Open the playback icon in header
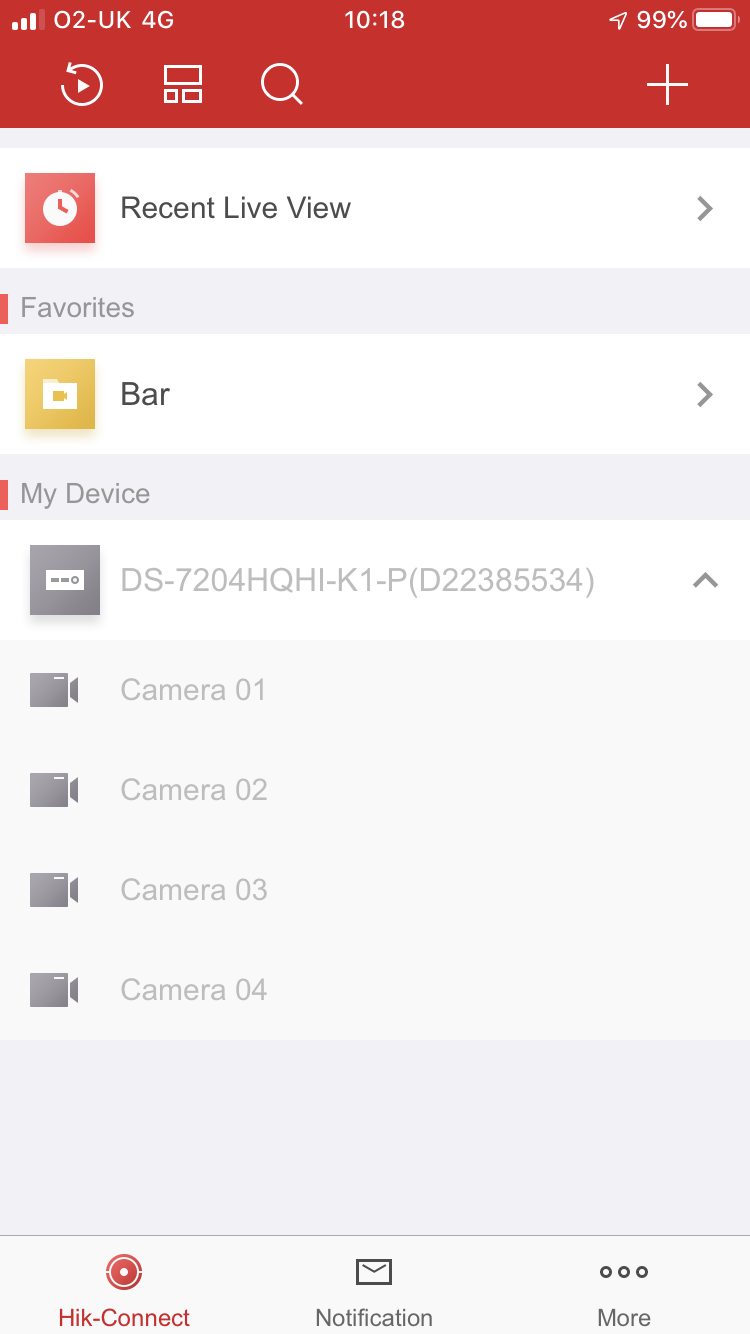This screenshot has height=1334, width=750. tap(82, 85)
